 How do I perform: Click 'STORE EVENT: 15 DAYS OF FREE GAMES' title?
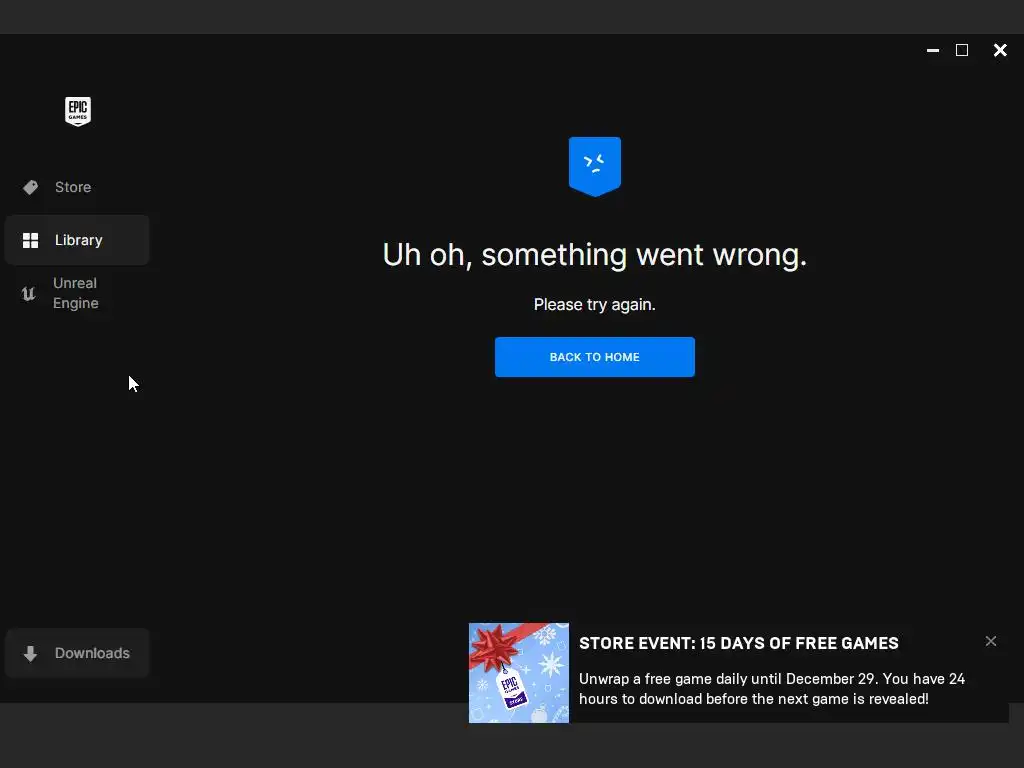(x=739, y=643)
